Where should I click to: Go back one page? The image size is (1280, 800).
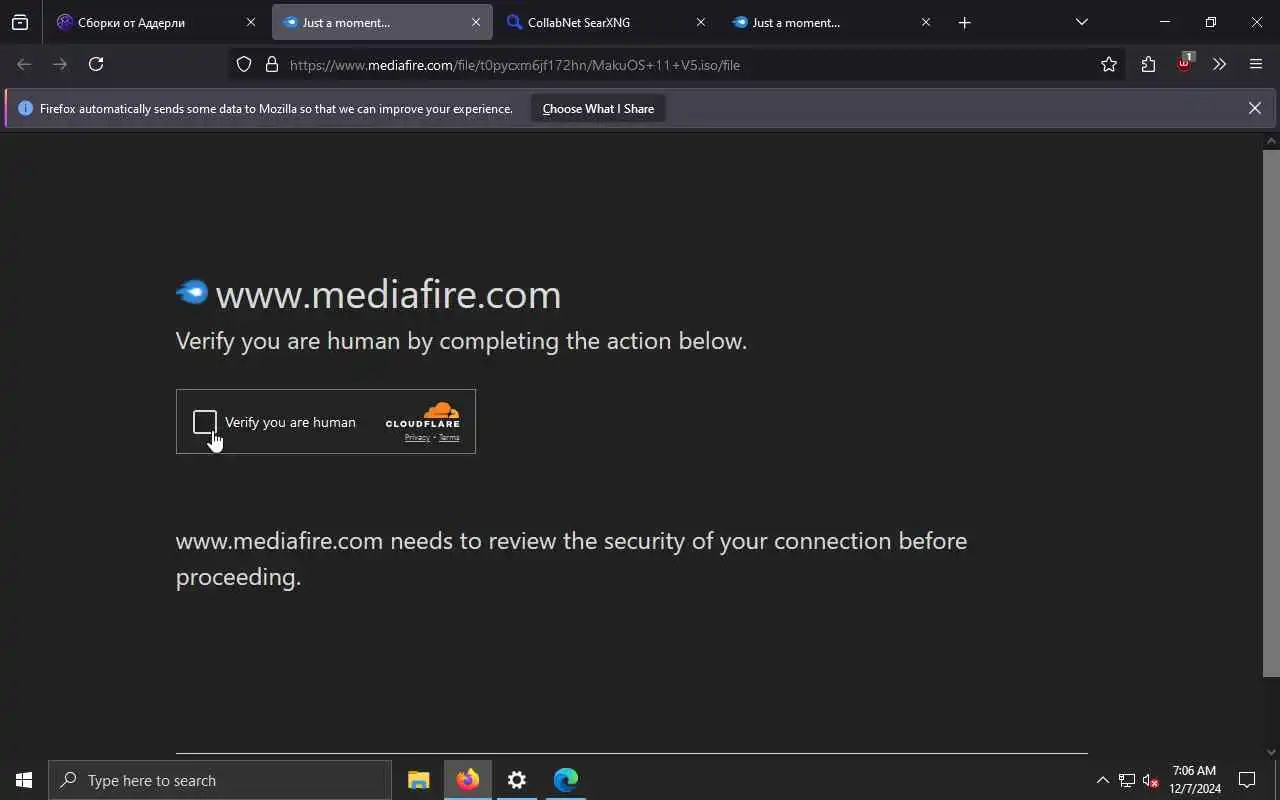pos(24,64)
